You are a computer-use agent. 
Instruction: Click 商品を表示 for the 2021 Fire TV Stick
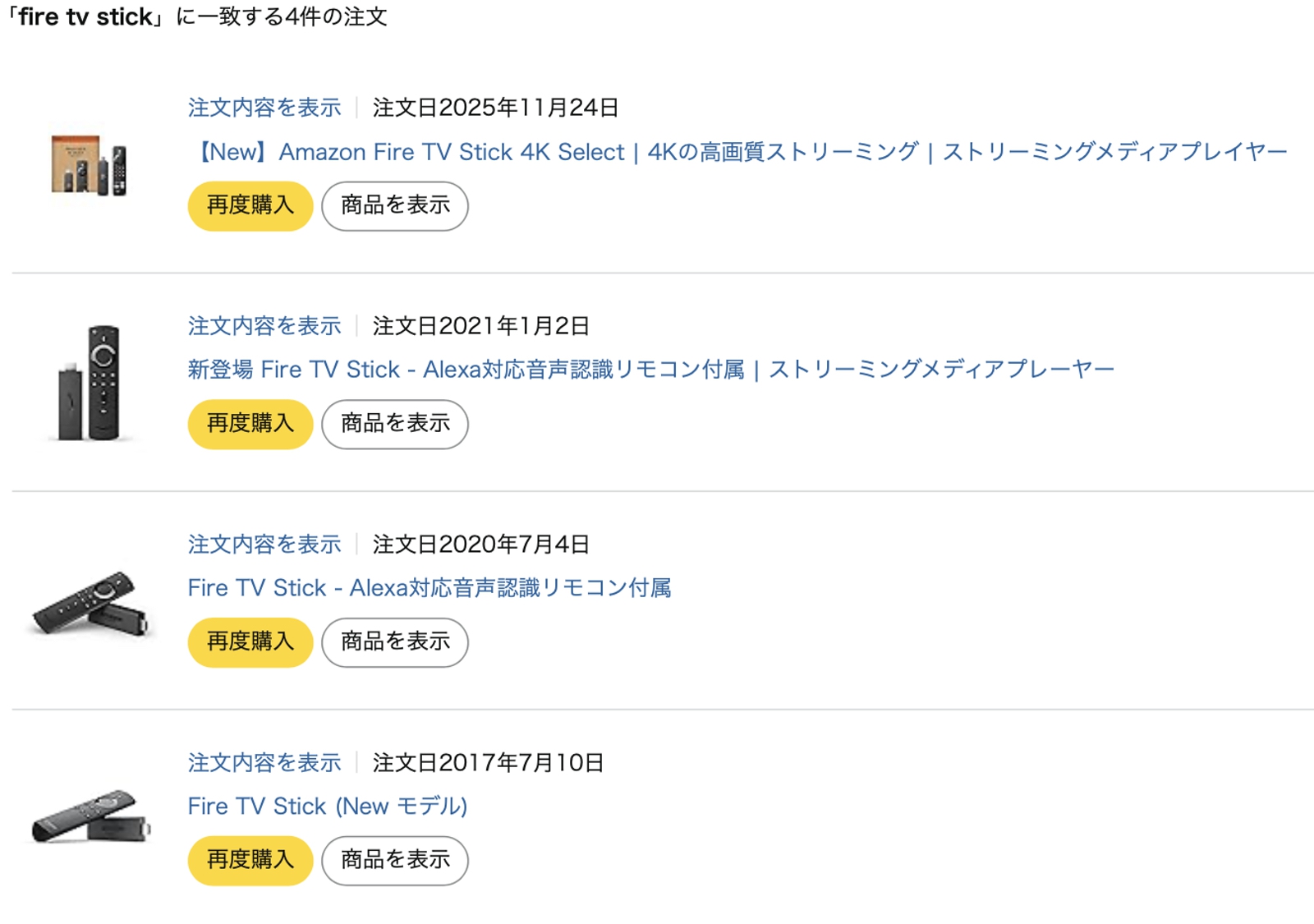(395, 424)
